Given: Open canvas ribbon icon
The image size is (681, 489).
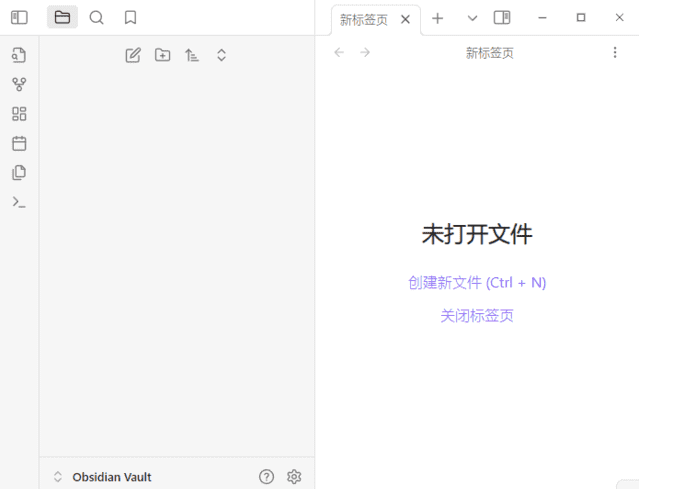Looking at the screenshot, I should pos(19,114).
